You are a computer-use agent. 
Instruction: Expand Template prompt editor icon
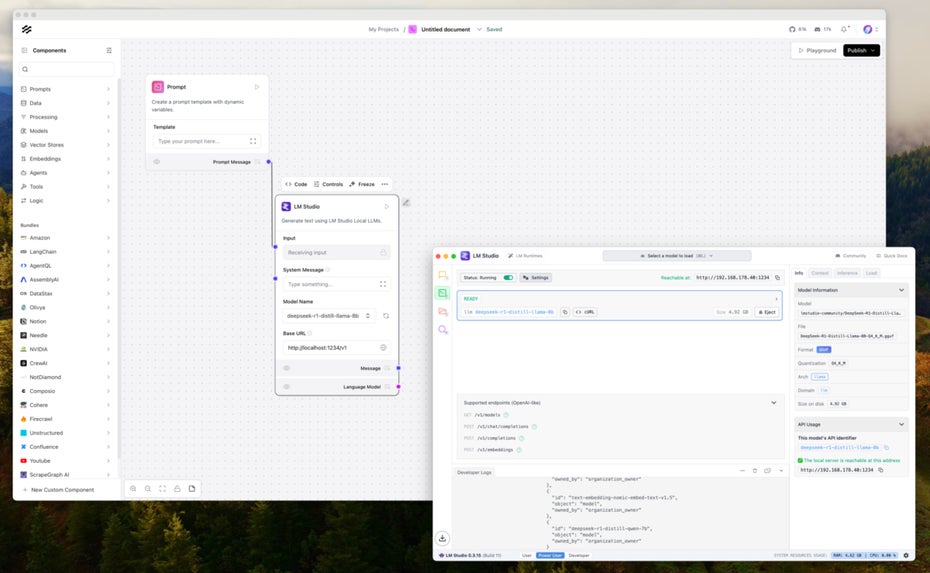pos(253,141)
